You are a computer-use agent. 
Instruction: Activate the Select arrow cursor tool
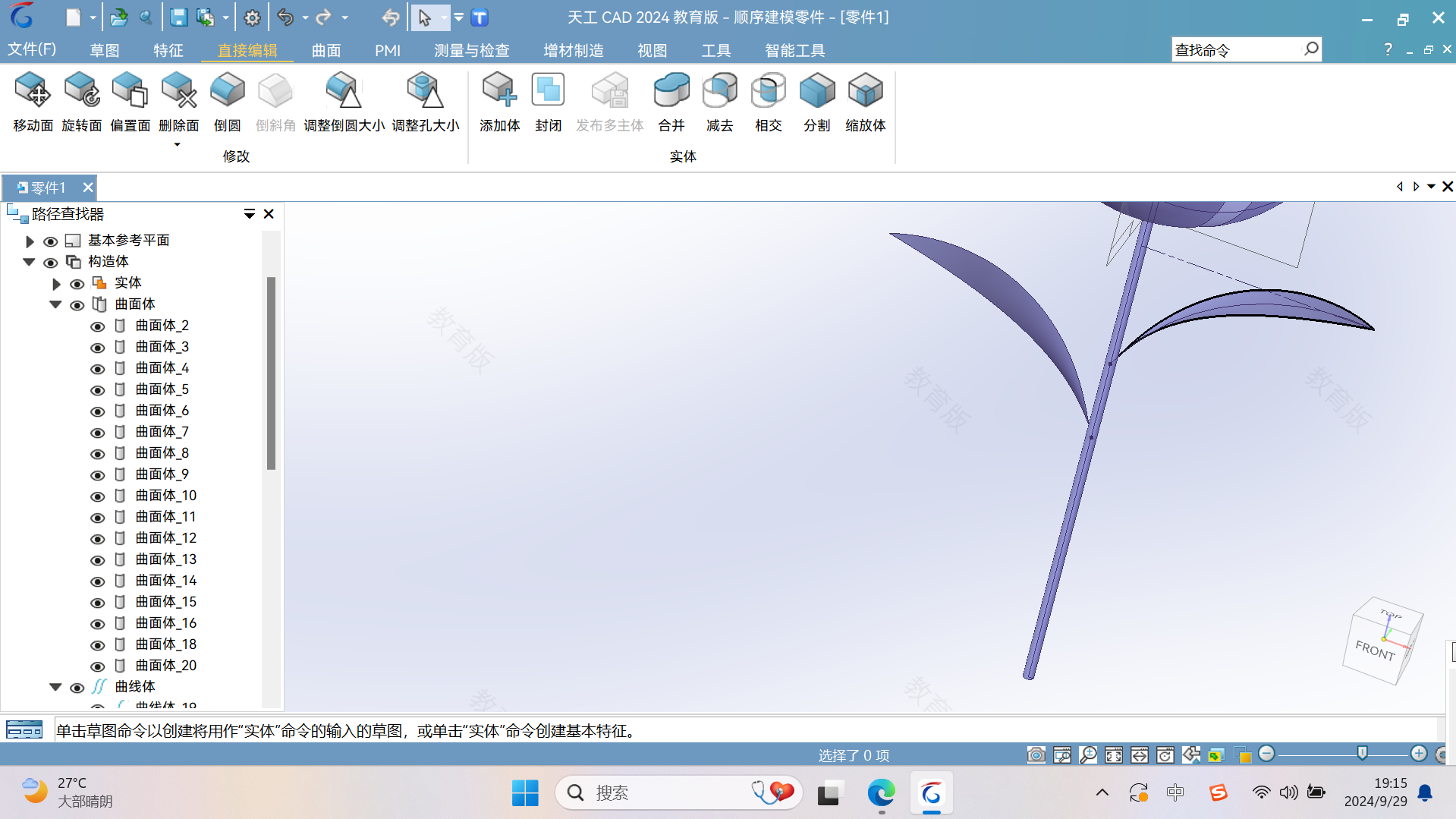pyautogui.click(x=424, y=17)
